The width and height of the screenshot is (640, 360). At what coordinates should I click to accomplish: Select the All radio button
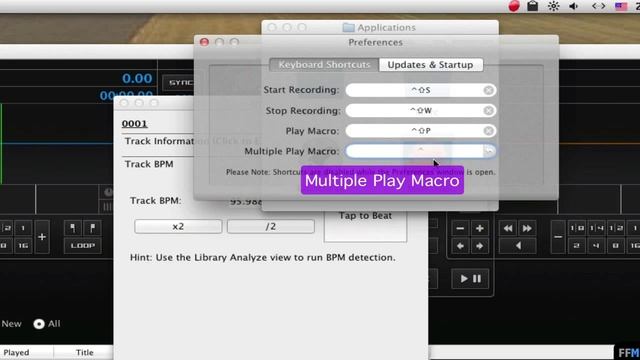point(39,324)
